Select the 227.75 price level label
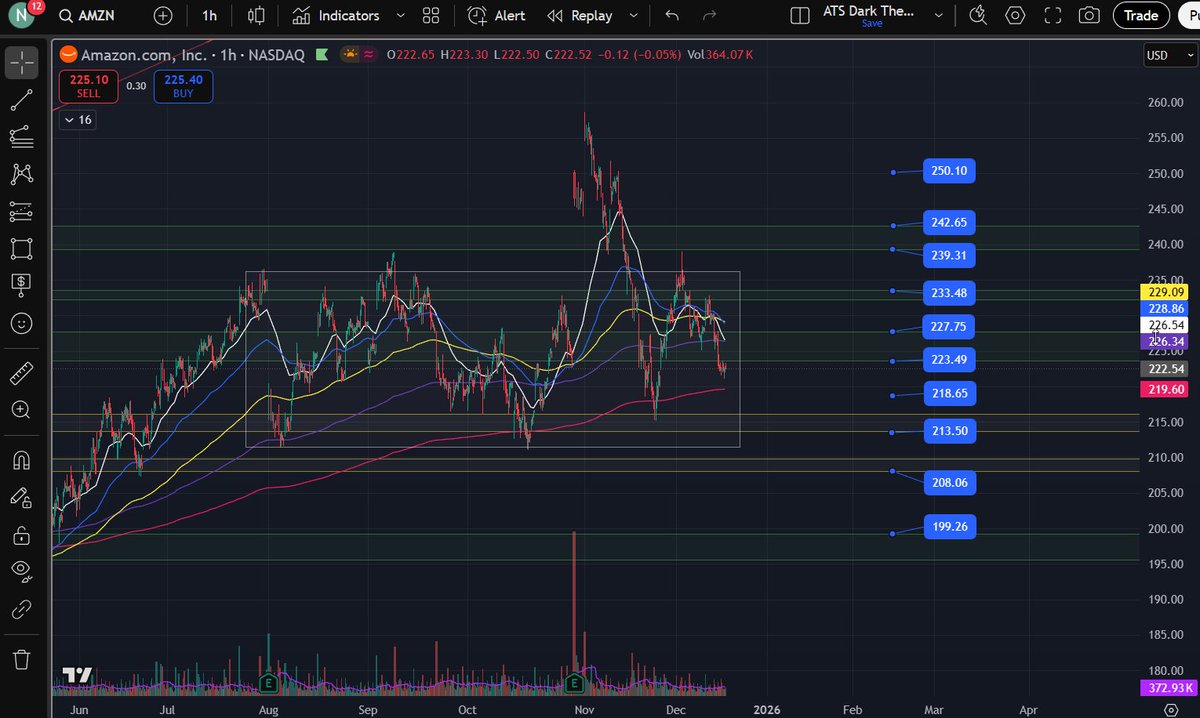The width and height of the screenshot is (1200, 718). 949,327
